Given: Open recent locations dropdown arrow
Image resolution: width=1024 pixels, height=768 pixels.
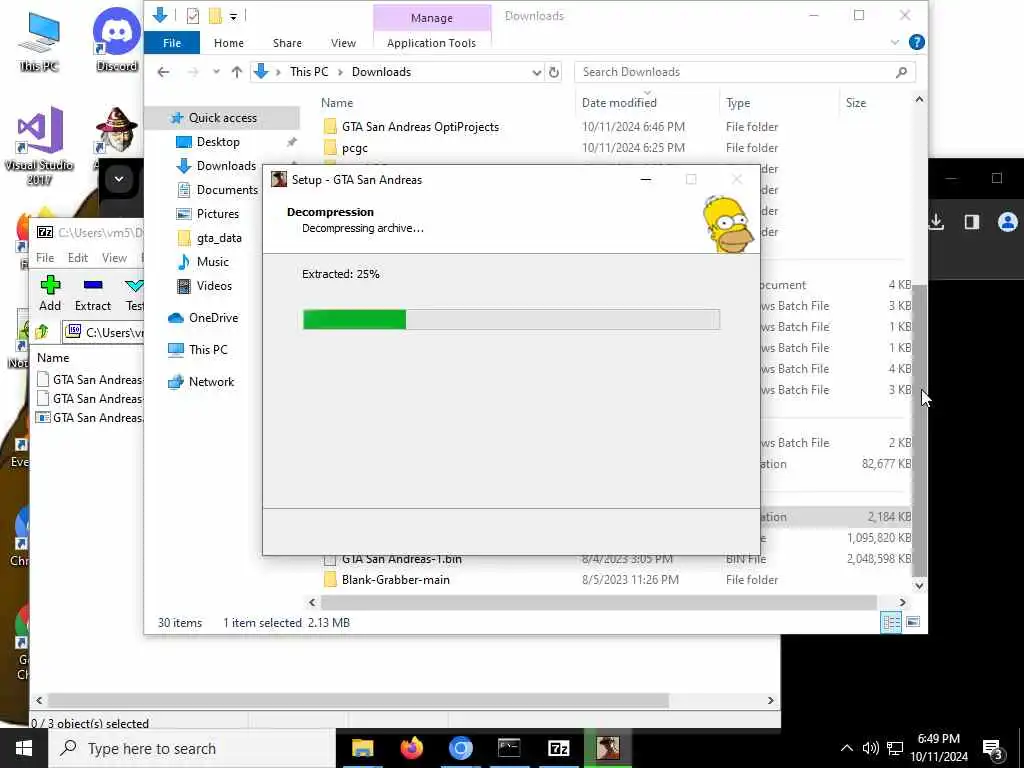Looking at the screenshot, I should tap(216, 72).
